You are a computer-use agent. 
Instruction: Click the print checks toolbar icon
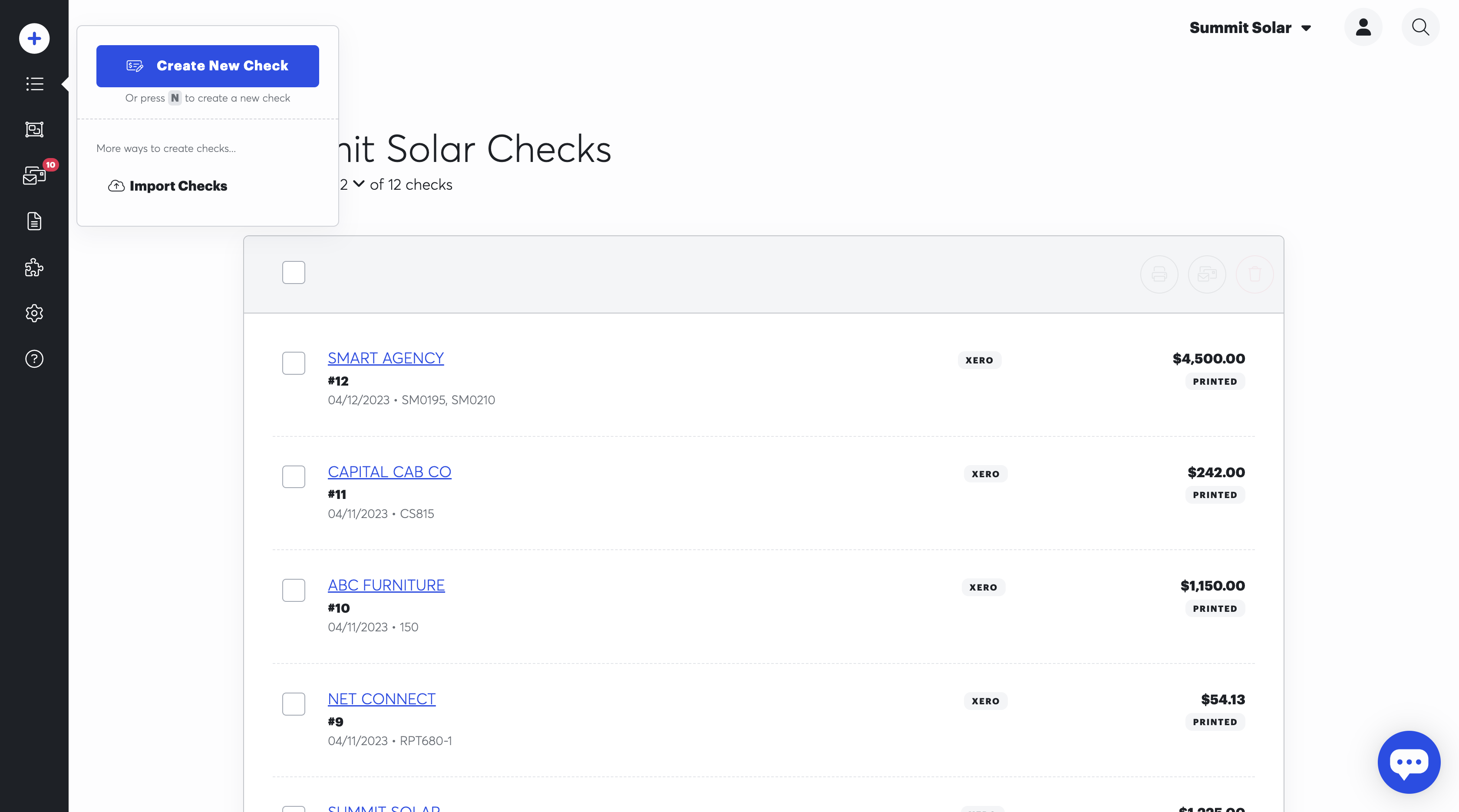(x=1159, y=274)
